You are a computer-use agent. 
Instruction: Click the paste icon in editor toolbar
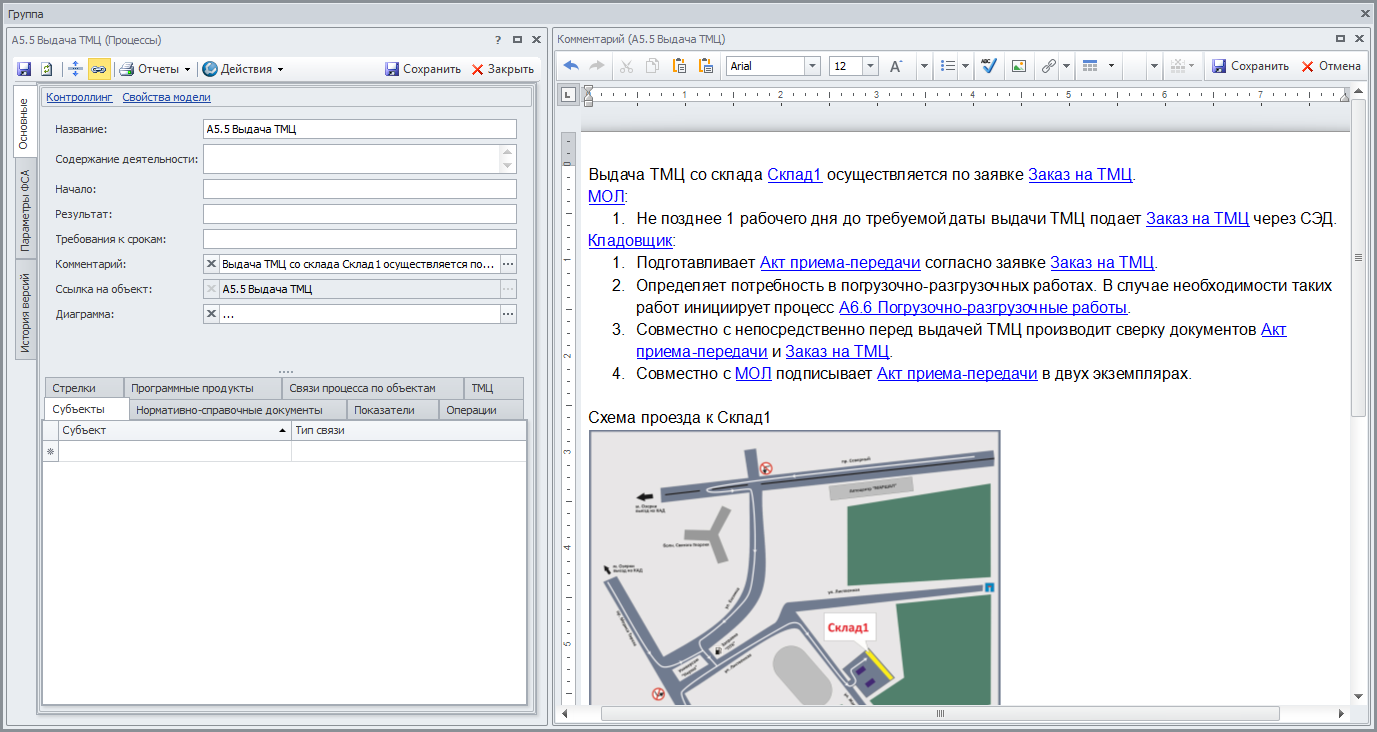[x=680, y=66]
